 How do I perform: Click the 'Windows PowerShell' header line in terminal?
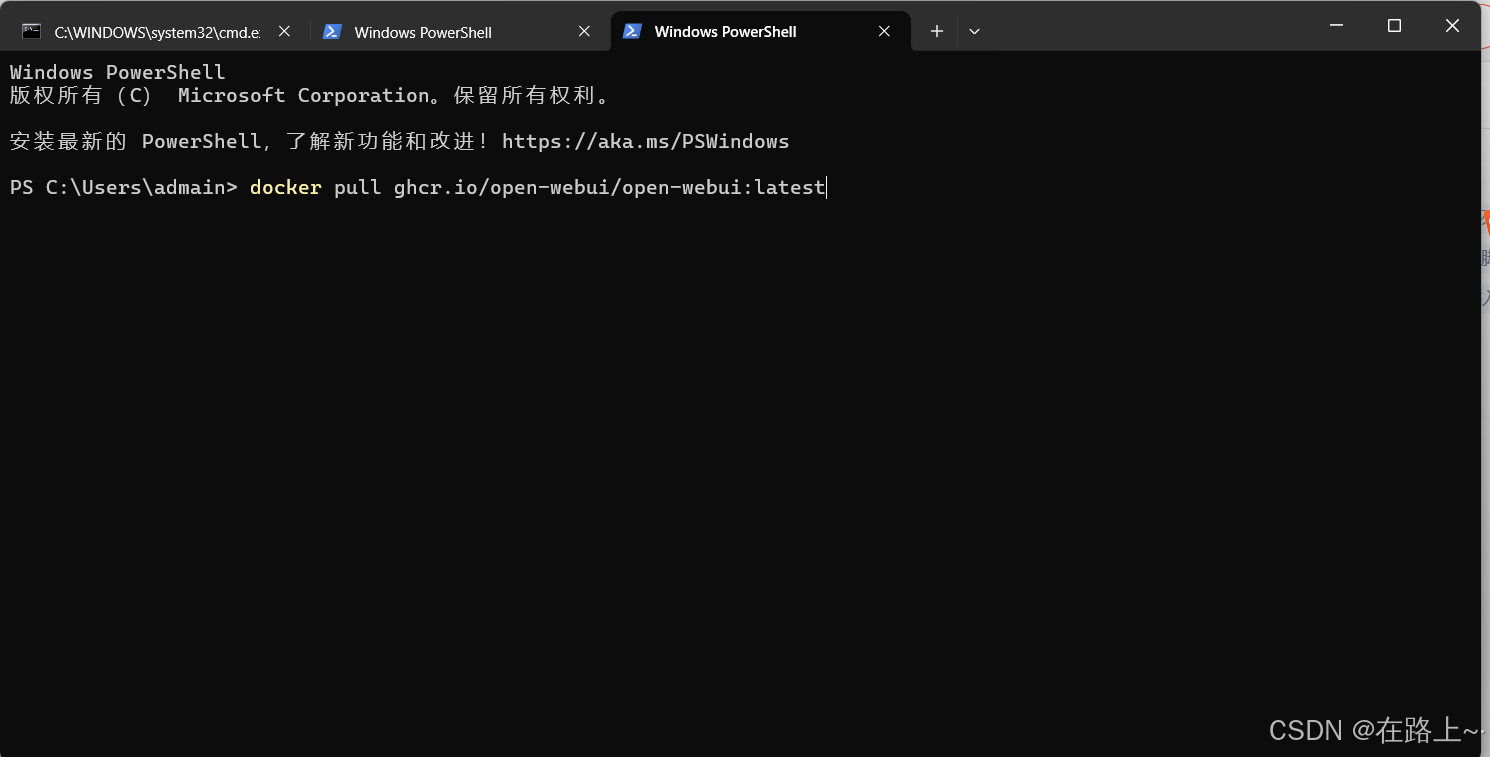coord(118,72)
